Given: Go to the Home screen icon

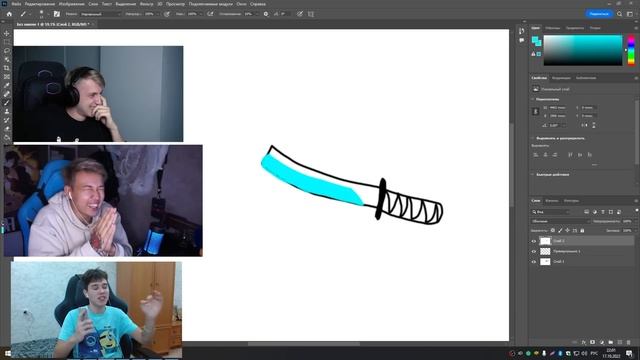Looking at the screenshot, I should tap(9, 14).
